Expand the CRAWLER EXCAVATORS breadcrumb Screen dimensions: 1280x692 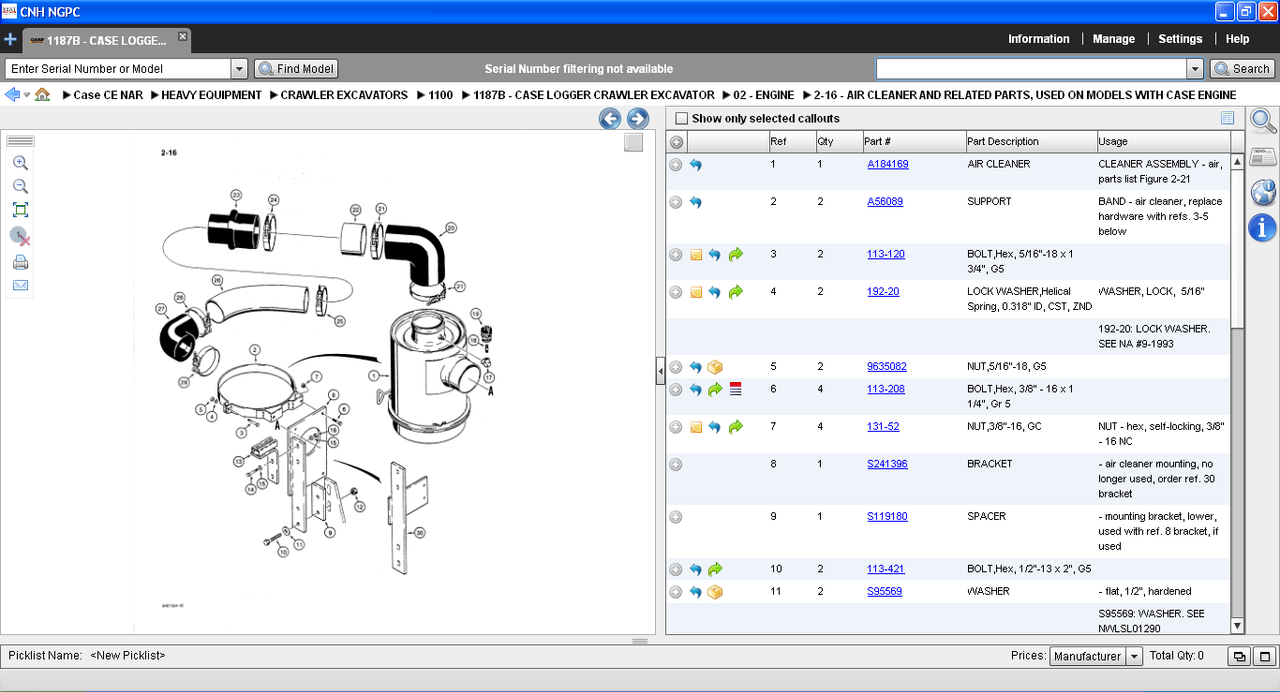tap(273, 96)
